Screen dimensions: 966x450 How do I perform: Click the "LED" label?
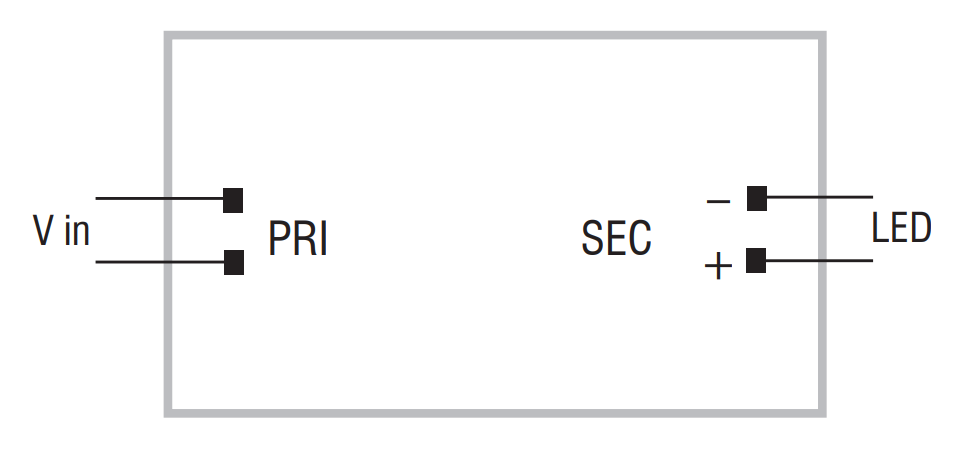click(901, 227)
